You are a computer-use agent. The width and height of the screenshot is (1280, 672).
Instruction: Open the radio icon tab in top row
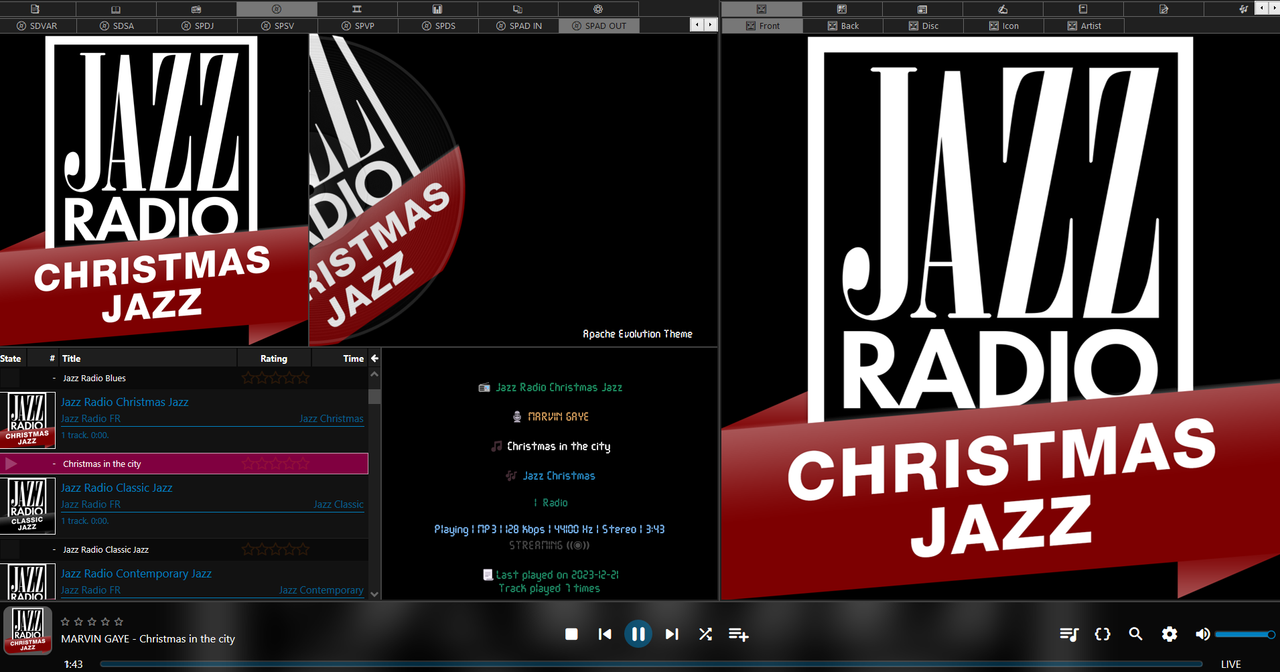pos(196,9)
